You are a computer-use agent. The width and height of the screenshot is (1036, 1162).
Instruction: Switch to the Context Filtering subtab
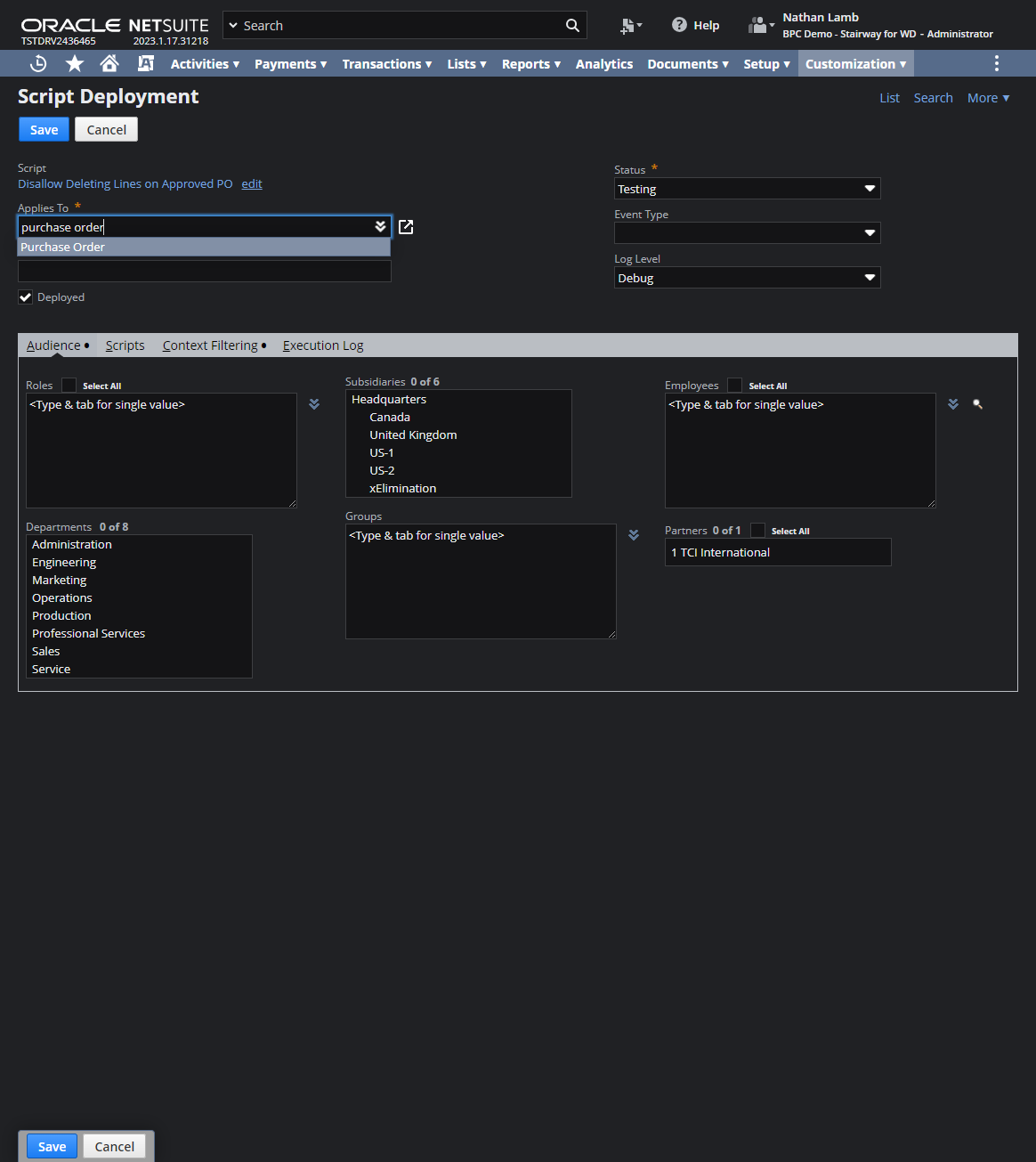coord(214,345)
